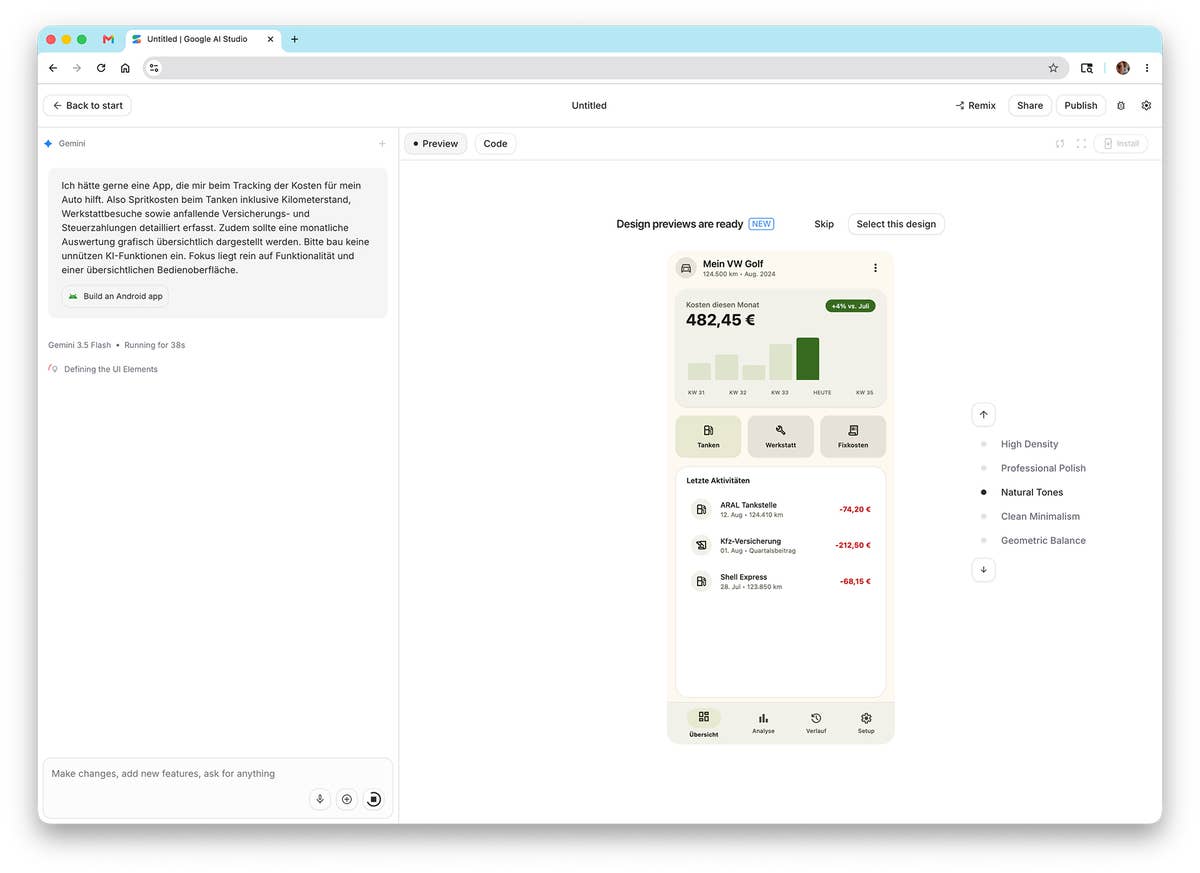Click the Publish button

(1080, 105)
